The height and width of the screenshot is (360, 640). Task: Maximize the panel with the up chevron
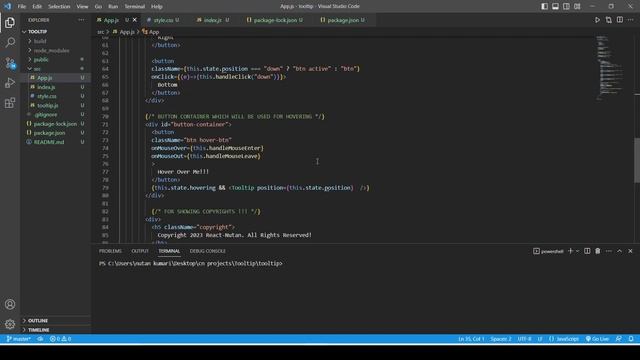(620, 251)
